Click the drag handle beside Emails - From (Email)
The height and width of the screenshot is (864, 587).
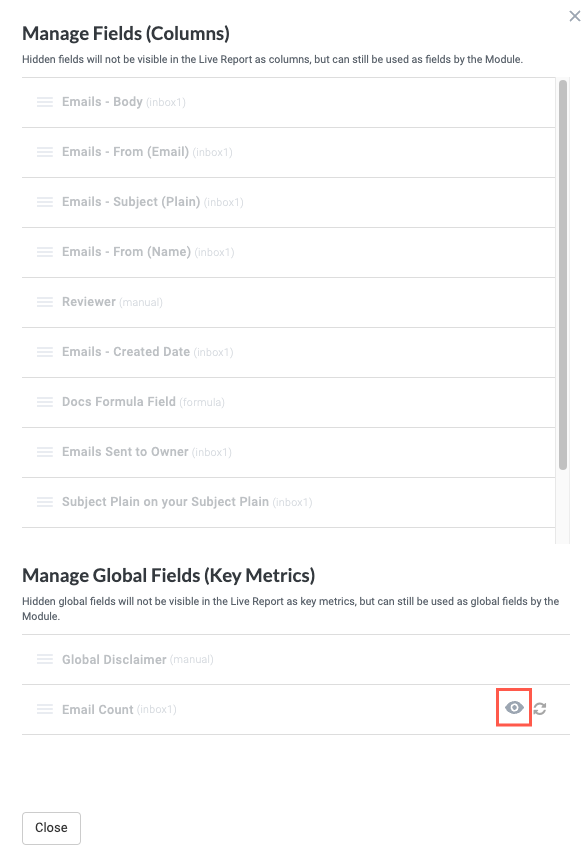point(44,152)
